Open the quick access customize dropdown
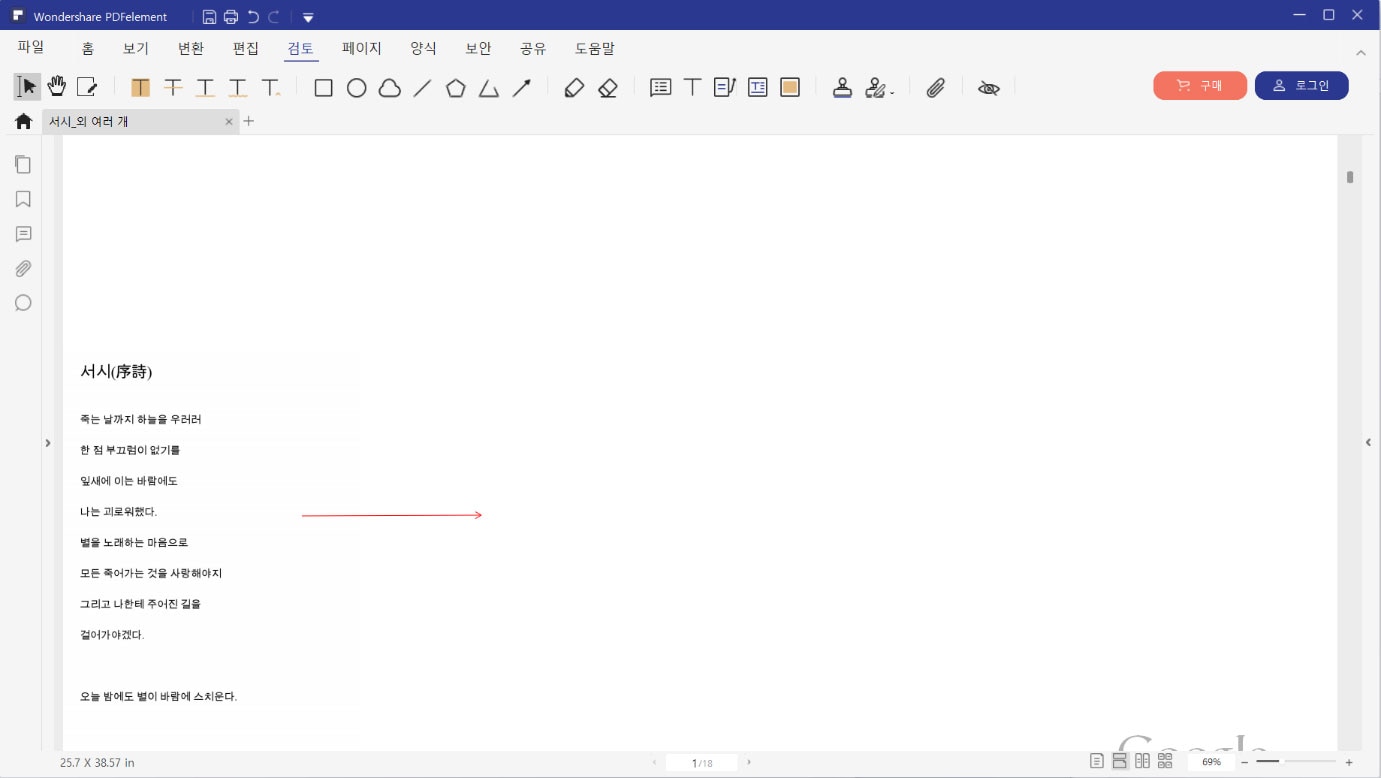1381x778 pixels. [x=308, y=17]
